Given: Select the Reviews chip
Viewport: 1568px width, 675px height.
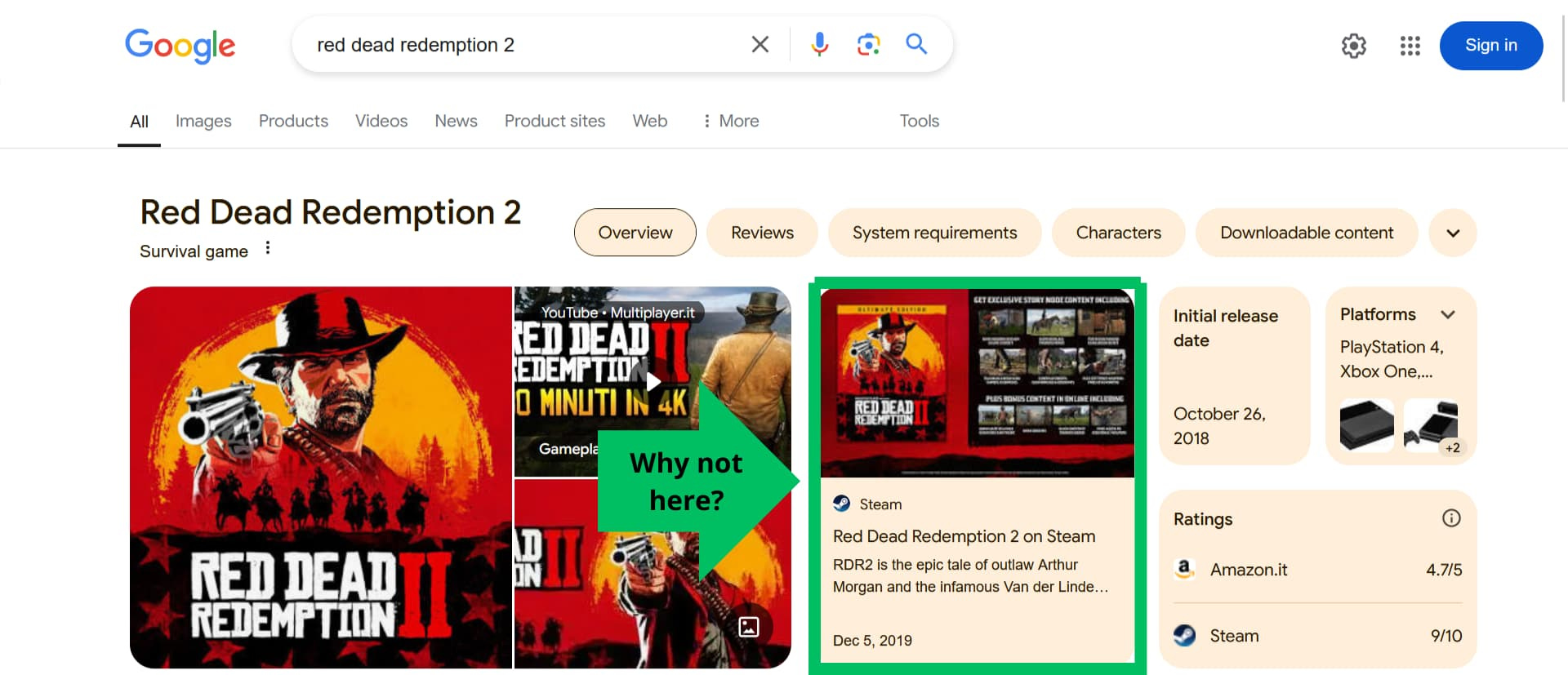Looking at the screenshot, I should pyautogui.click(x=762, y=233).
